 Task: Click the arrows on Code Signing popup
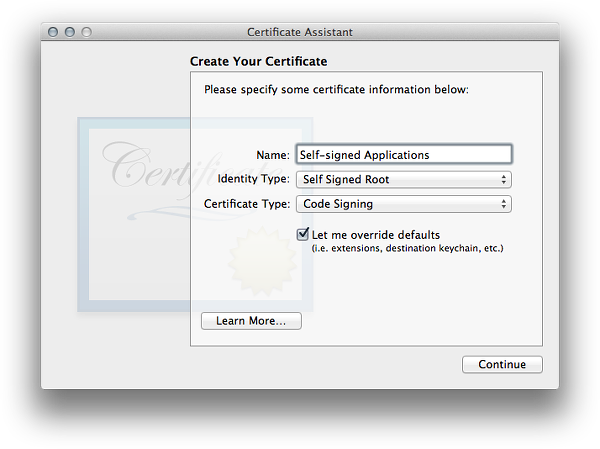pyautogui.click(x=503, y=204)
